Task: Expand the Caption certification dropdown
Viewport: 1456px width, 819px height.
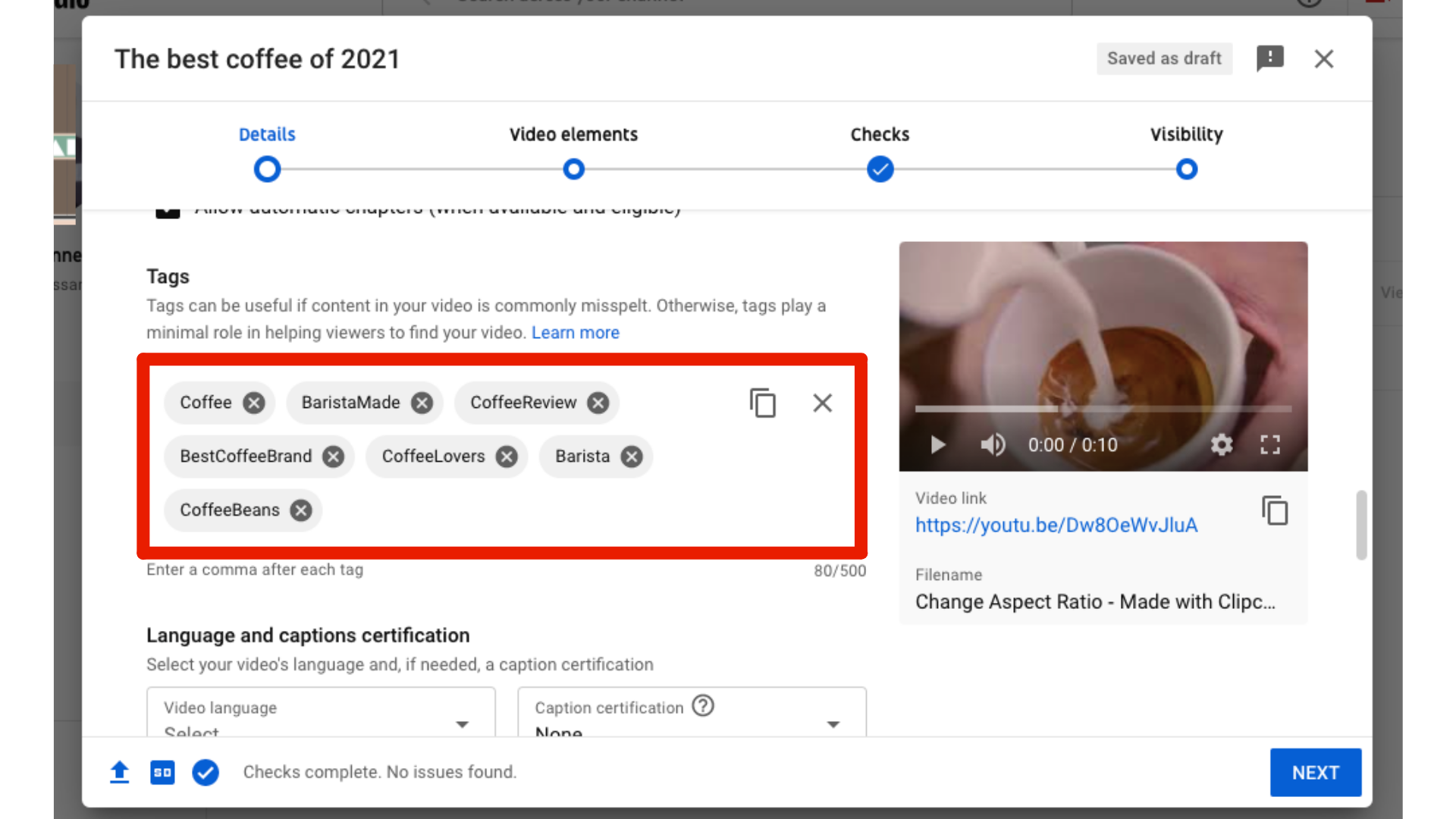Action: tap(692, 712)
